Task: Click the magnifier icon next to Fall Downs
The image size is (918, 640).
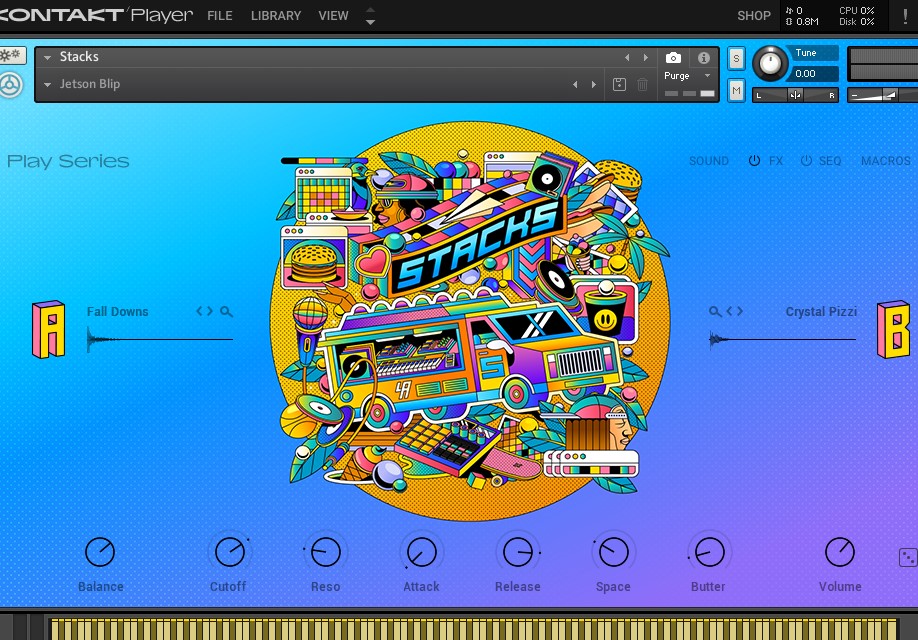Action: point(227,311)
